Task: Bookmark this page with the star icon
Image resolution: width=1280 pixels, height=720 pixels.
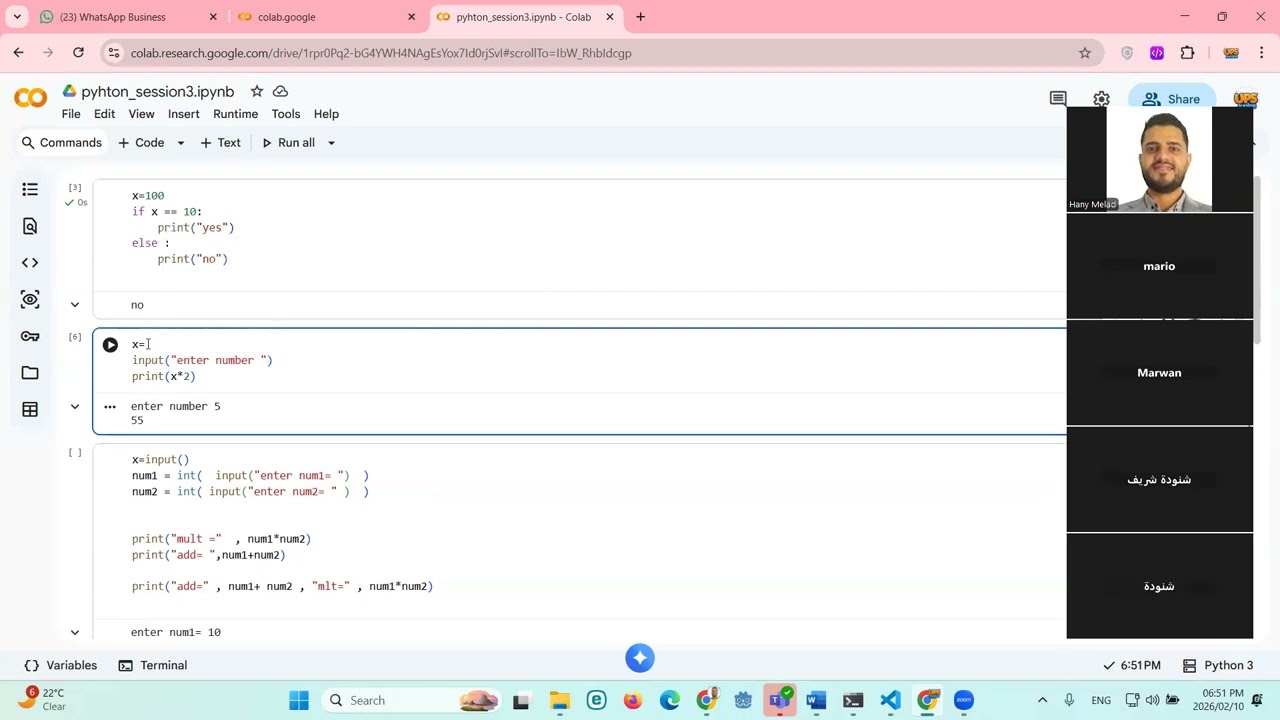Action: (1084, 53)
